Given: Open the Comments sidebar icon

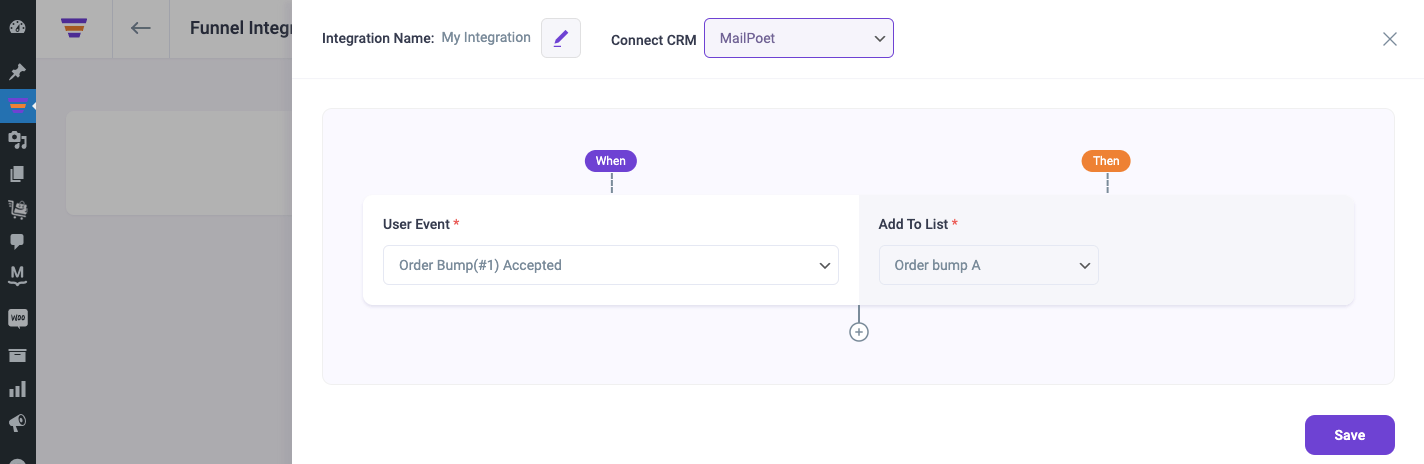Looking at the screenshot, I should pos(17,241).
